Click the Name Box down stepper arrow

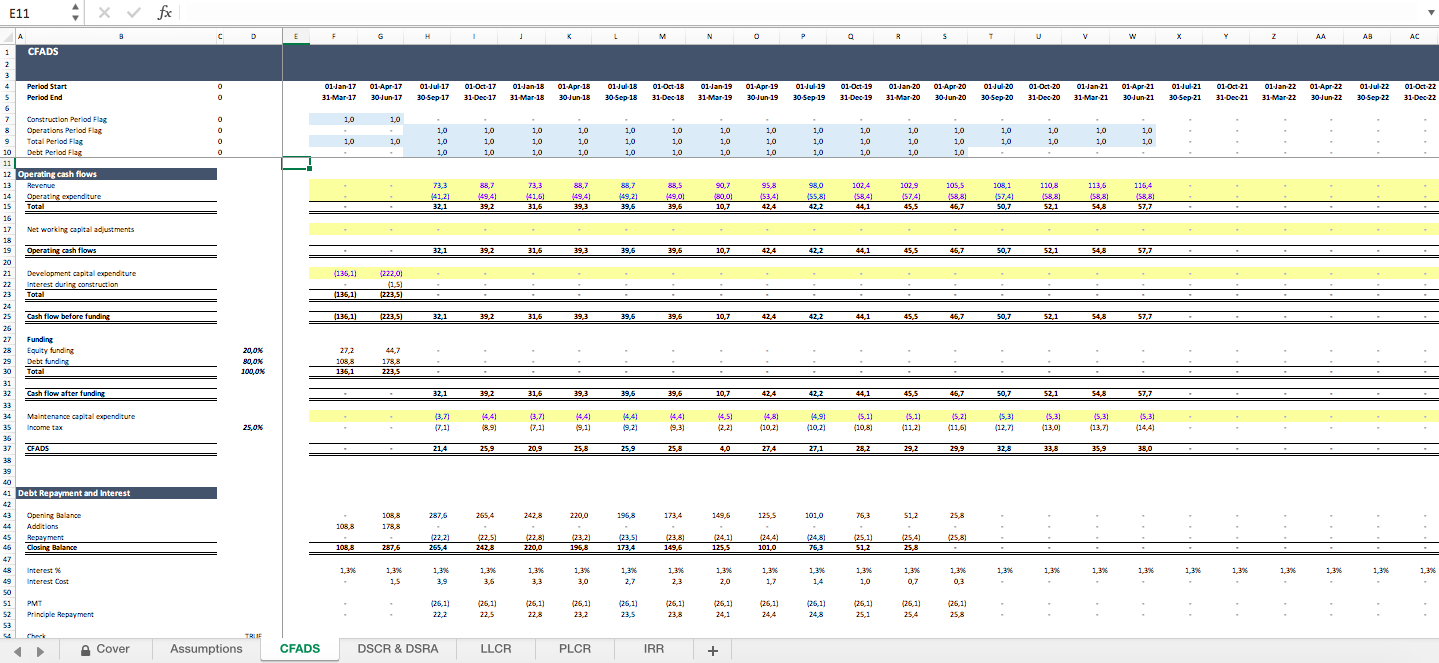[75, 18]
